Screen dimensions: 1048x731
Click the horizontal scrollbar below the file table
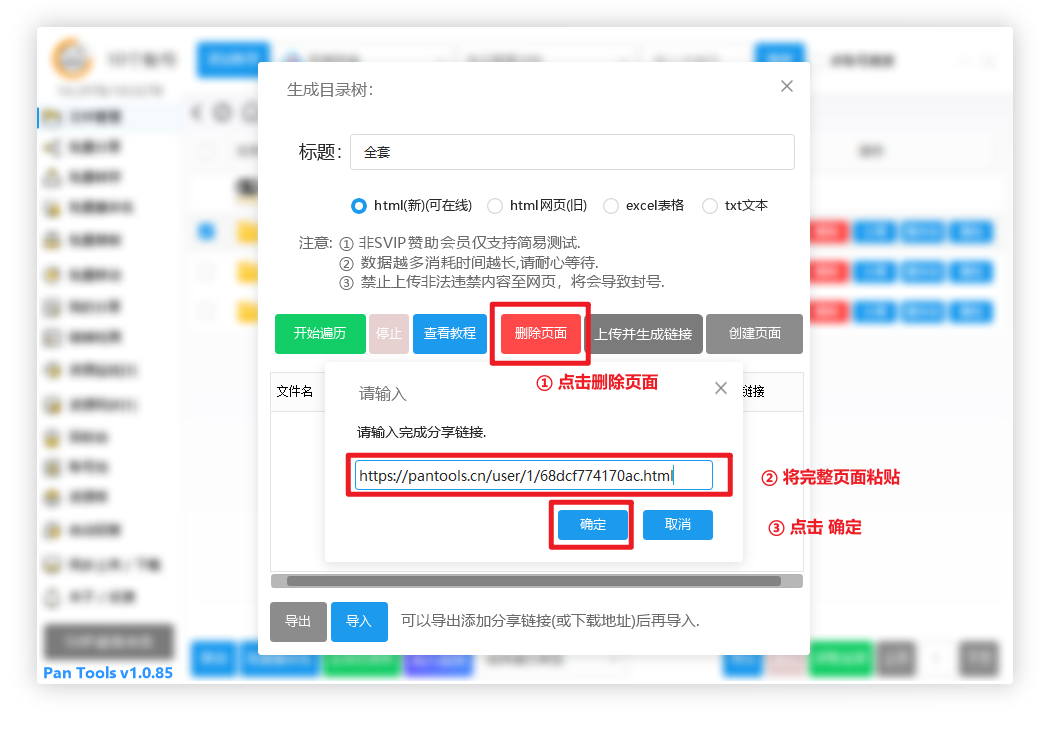(534, 581)
